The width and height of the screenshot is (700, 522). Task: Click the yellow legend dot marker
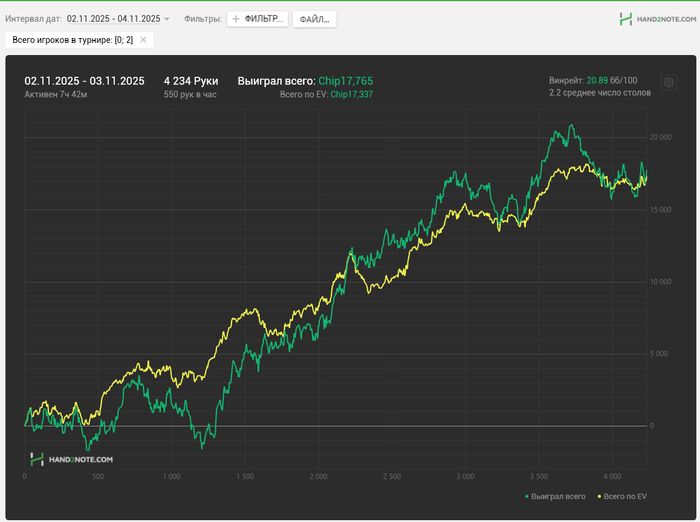pos(599,496)
